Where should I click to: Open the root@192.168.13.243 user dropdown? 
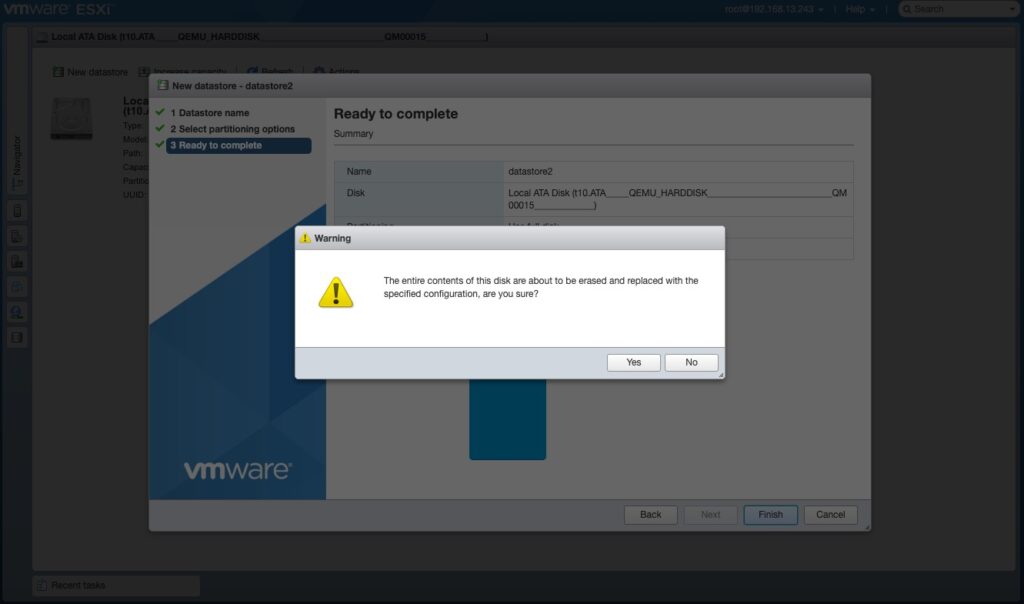[774, 9]
